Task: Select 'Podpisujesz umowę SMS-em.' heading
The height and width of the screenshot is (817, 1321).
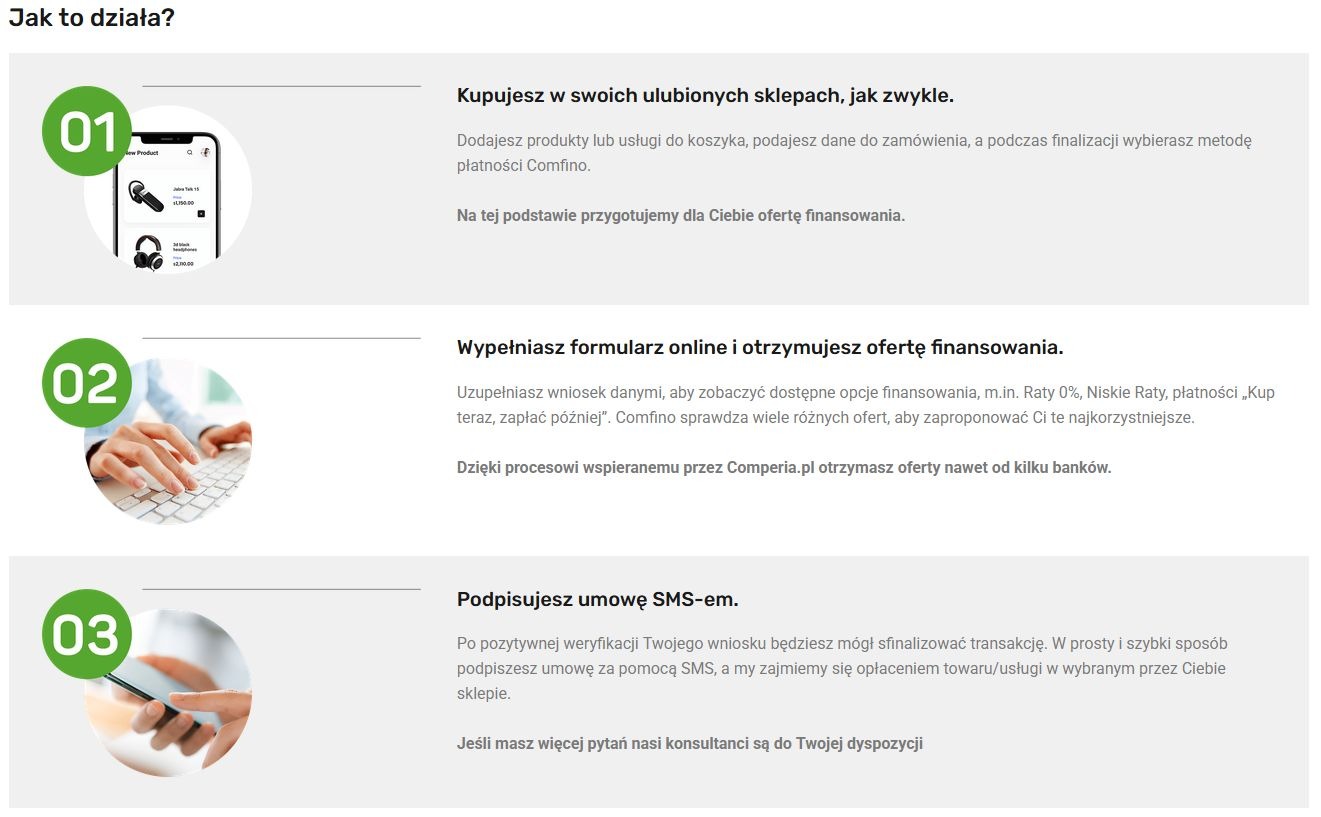Action: [x=598, y=600]
